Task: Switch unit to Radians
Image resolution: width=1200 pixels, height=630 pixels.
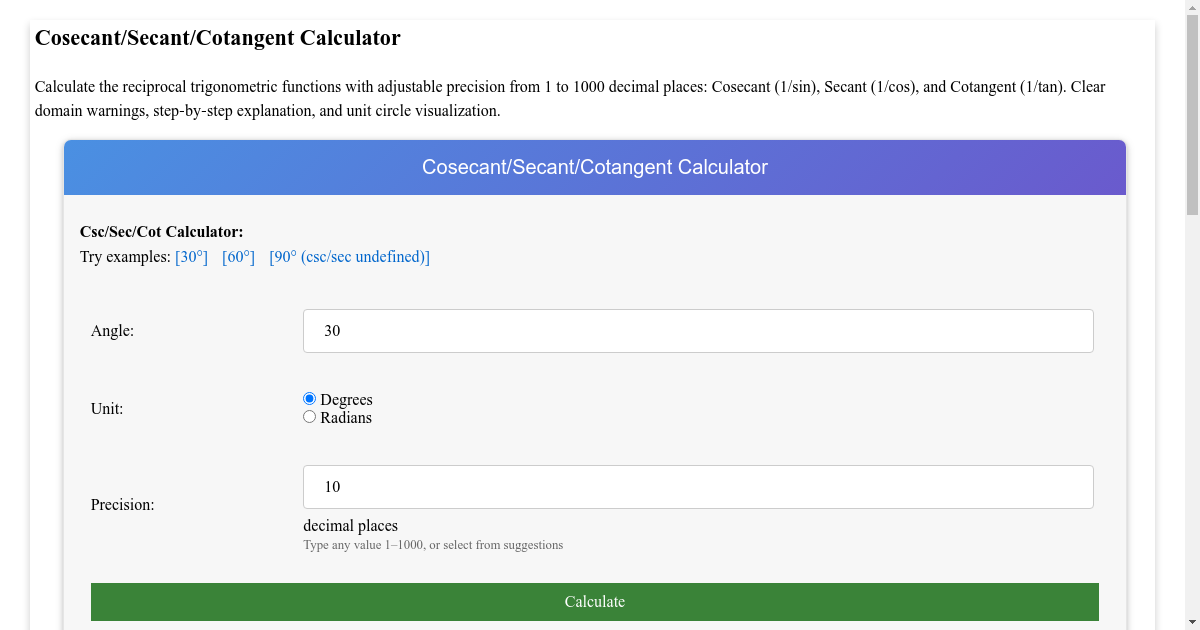Action: coord(309,416)
